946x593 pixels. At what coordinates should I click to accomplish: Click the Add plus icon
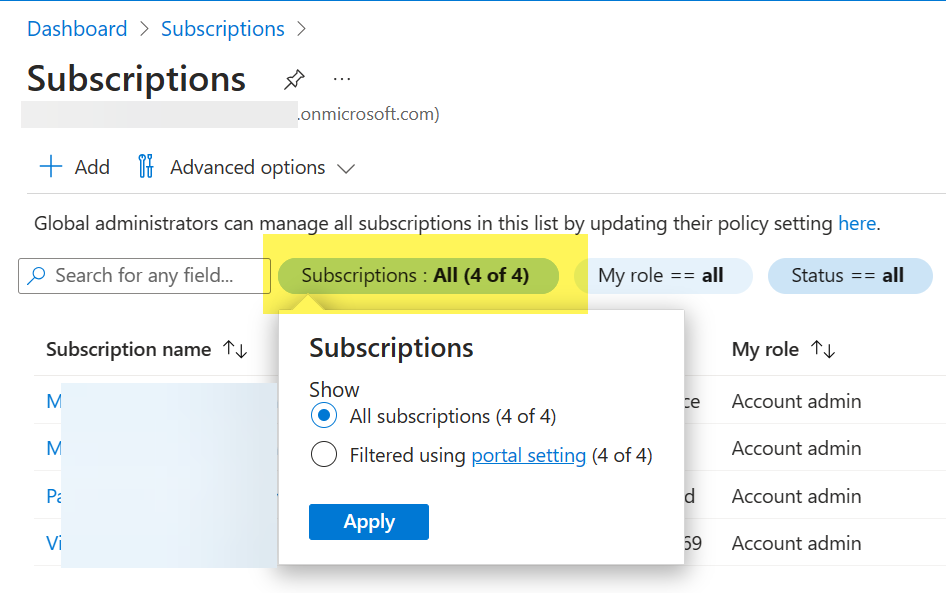pos(50,167)
